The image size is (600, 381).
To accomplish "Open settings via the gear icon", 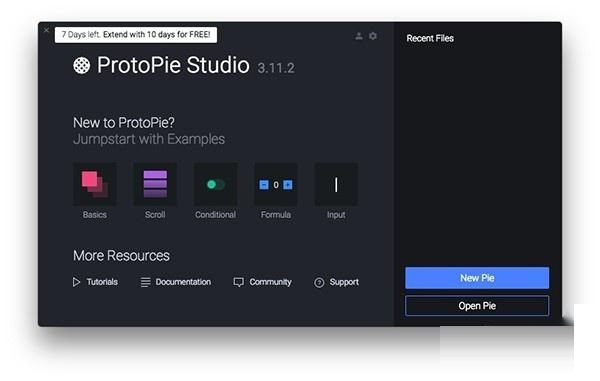I will coord(373,36).
